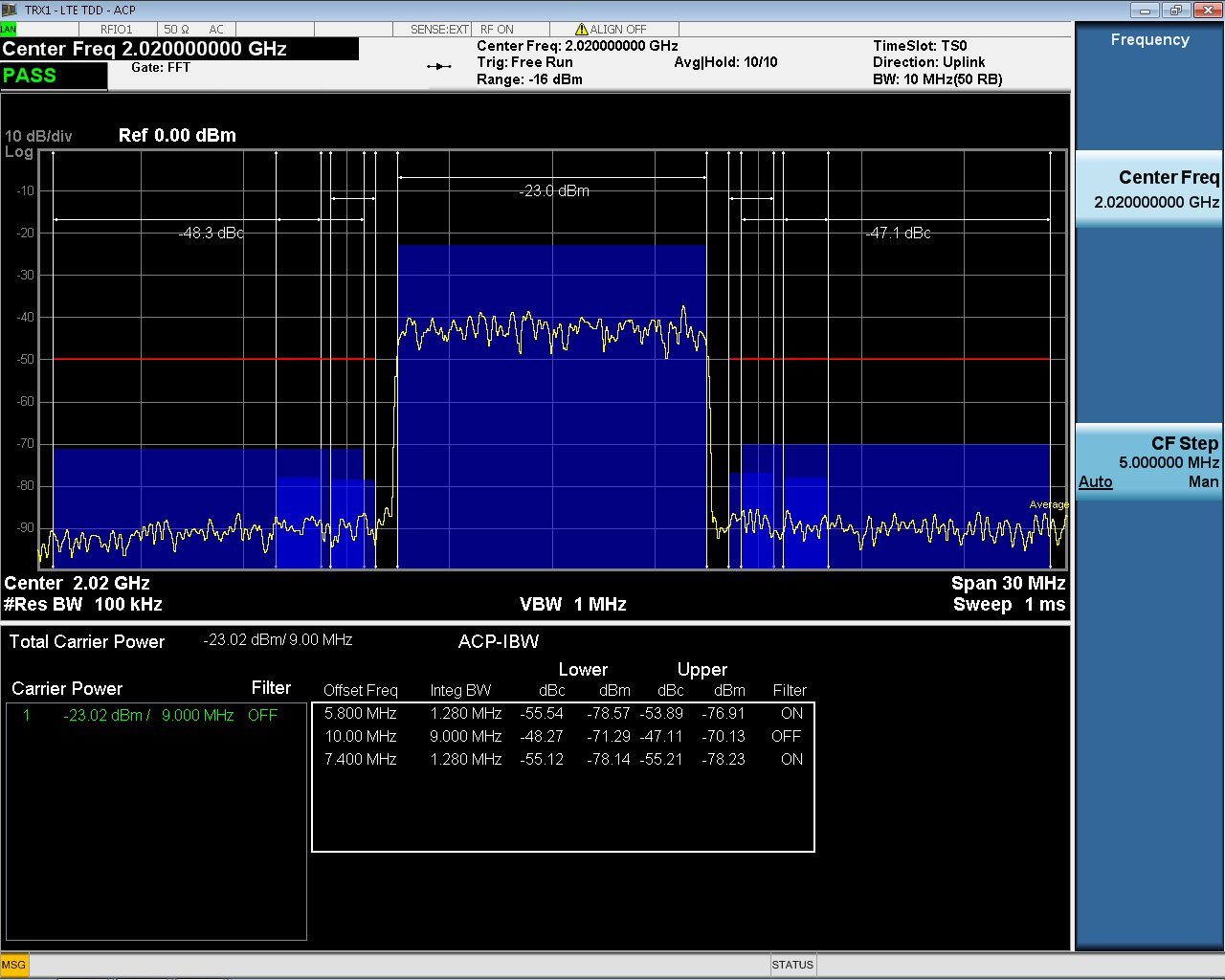
Task: Click the AC coupling indicator
Action: [215, 29]
